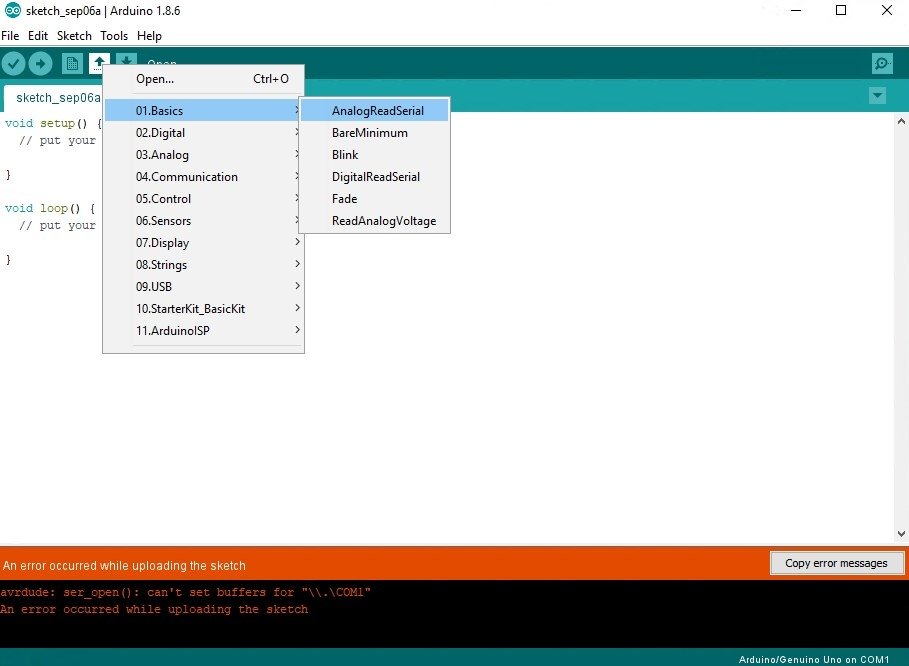Click the Upload arrow toolbar icon

(x=40, y=63)
